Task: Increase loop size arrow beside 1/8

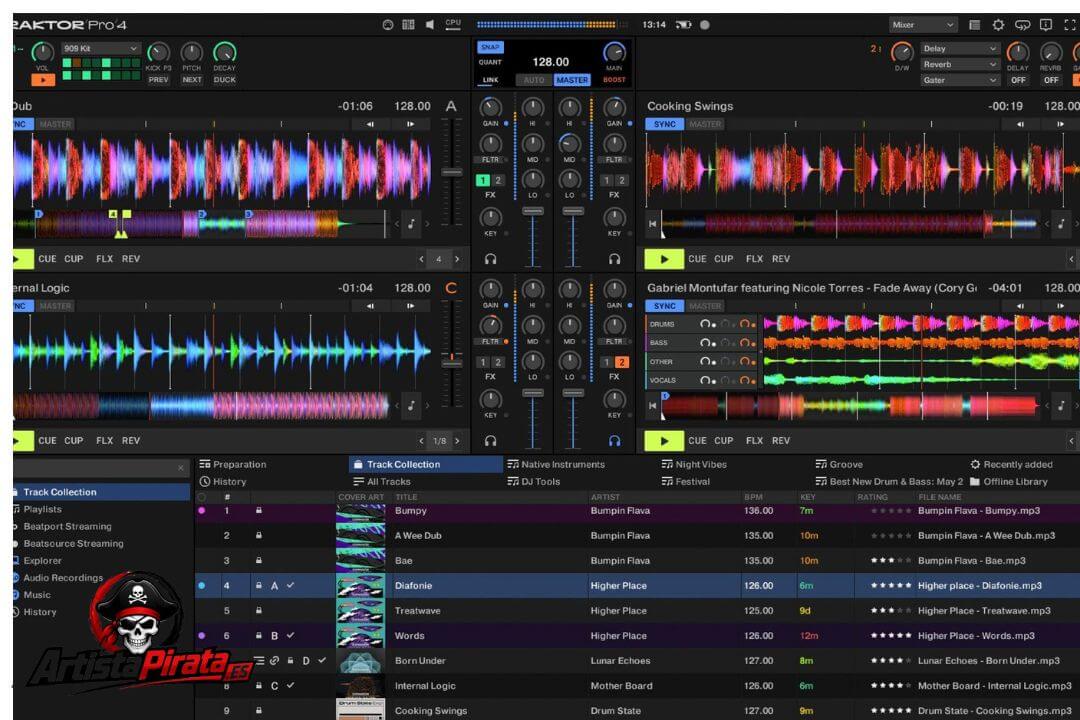Action: [x=457, y=441]
